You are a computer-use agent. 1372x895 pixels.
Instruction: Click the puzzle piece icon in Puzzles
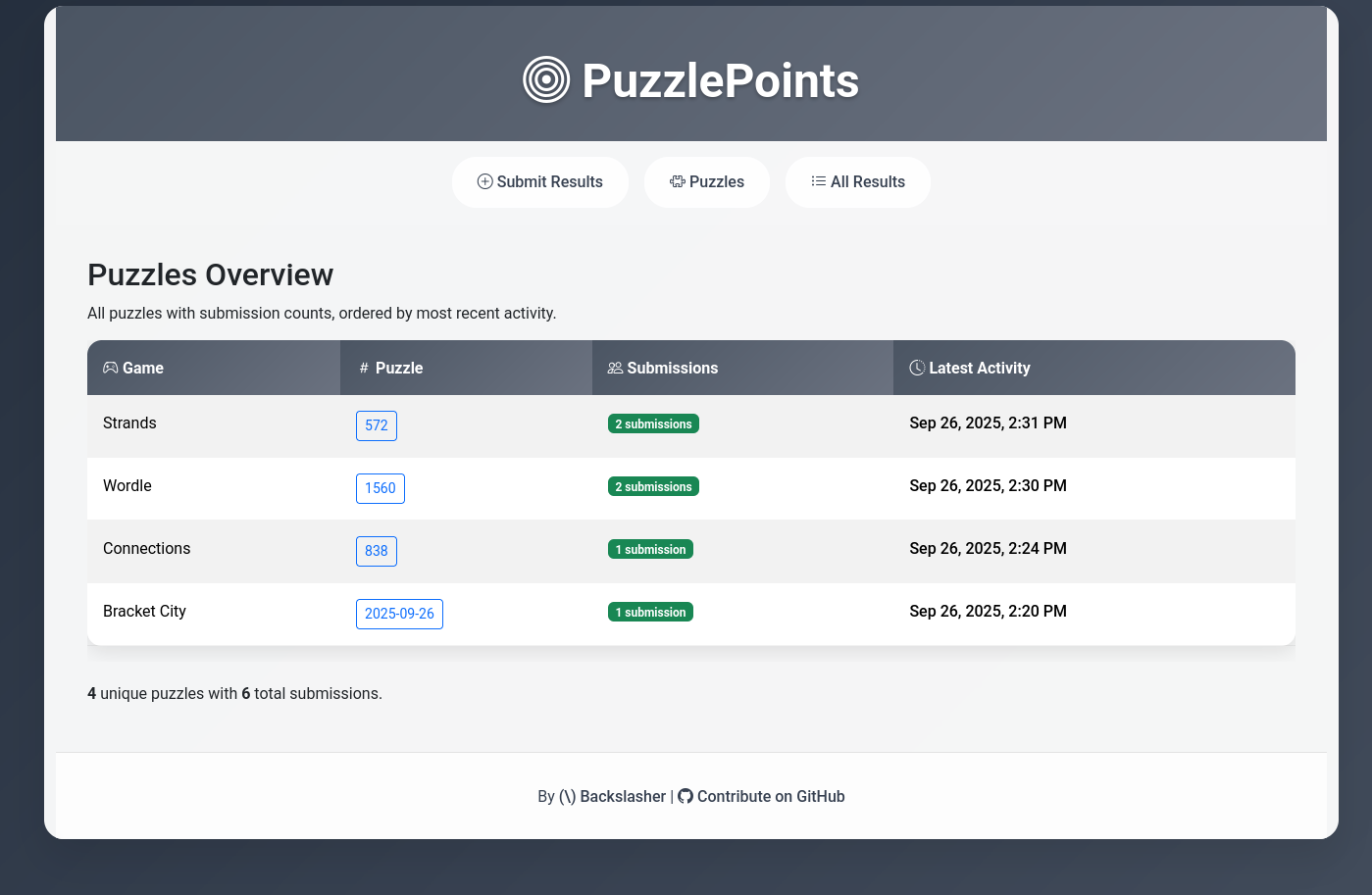tap(678, 181)
